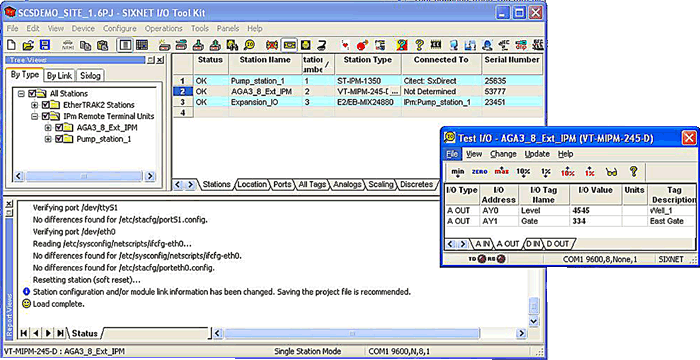Click the question mark help icon in Test I/O
Screen dimensions: 700x360
[x=633, y=172]
